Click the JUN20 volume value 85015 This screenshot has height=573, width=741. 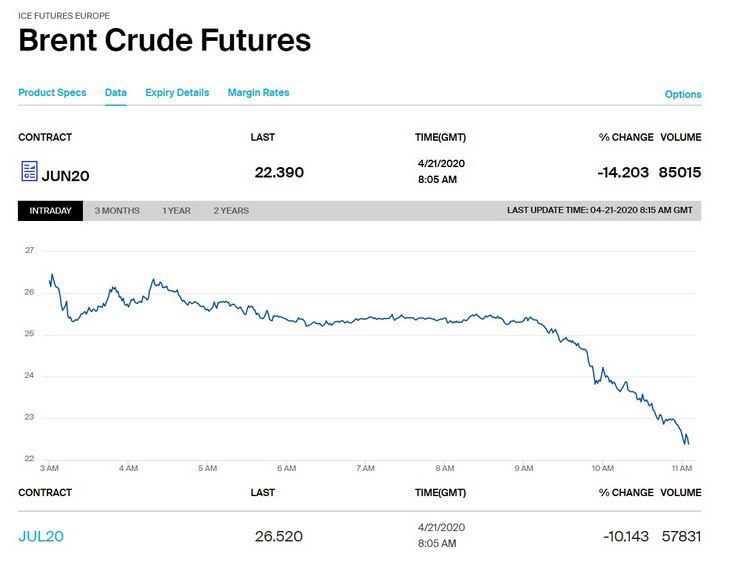click(679, 173)
